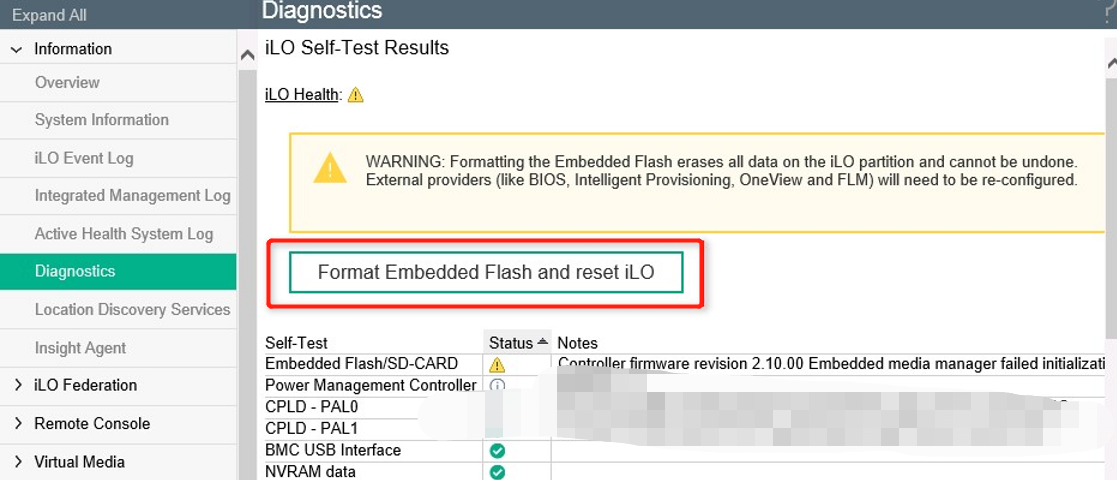Expand the Remote Console section
1117x480 pixels.
[18, 424]
